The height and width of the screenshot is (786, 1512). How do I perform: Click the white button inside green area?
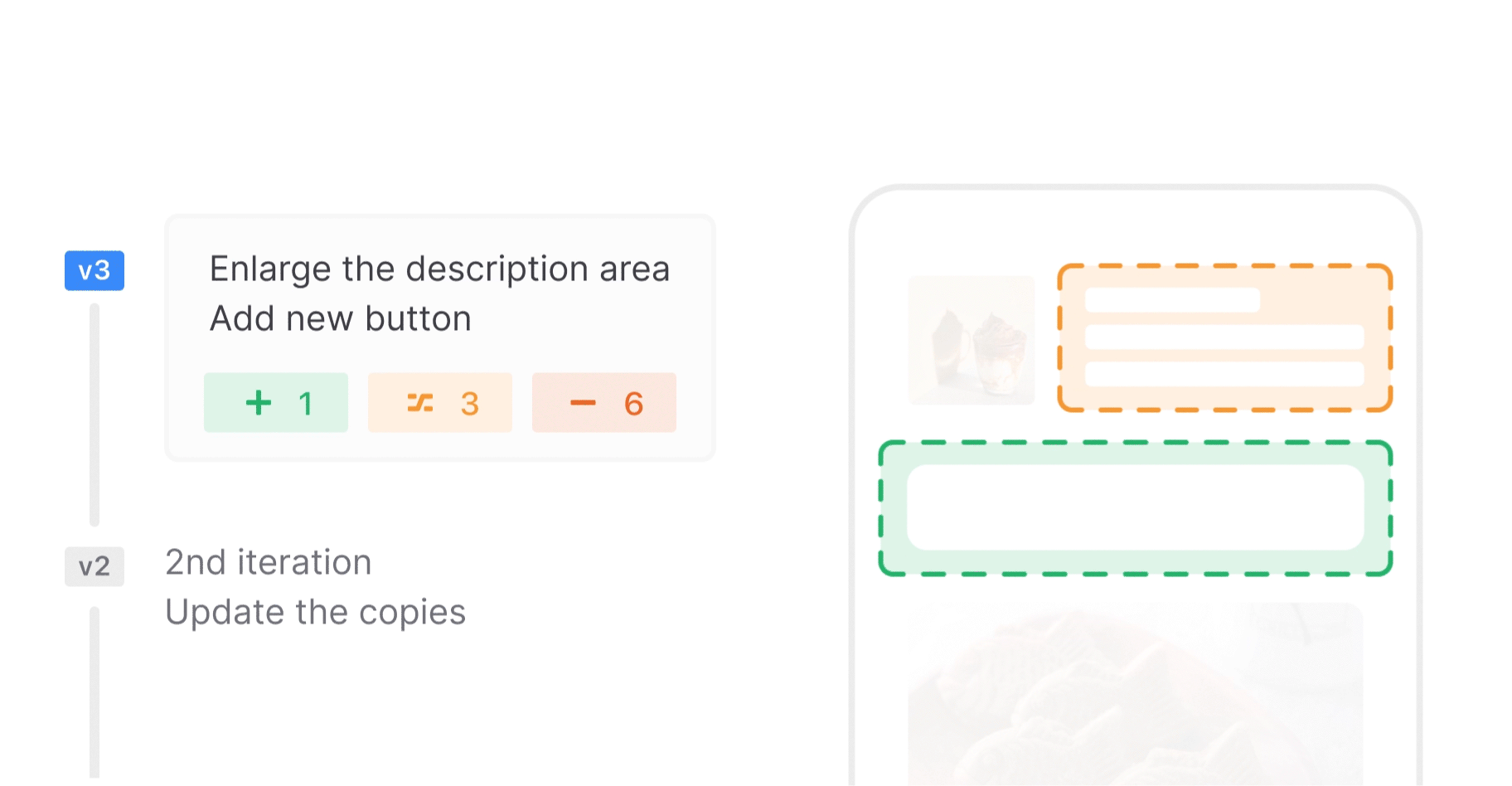tap(1136, 507)
